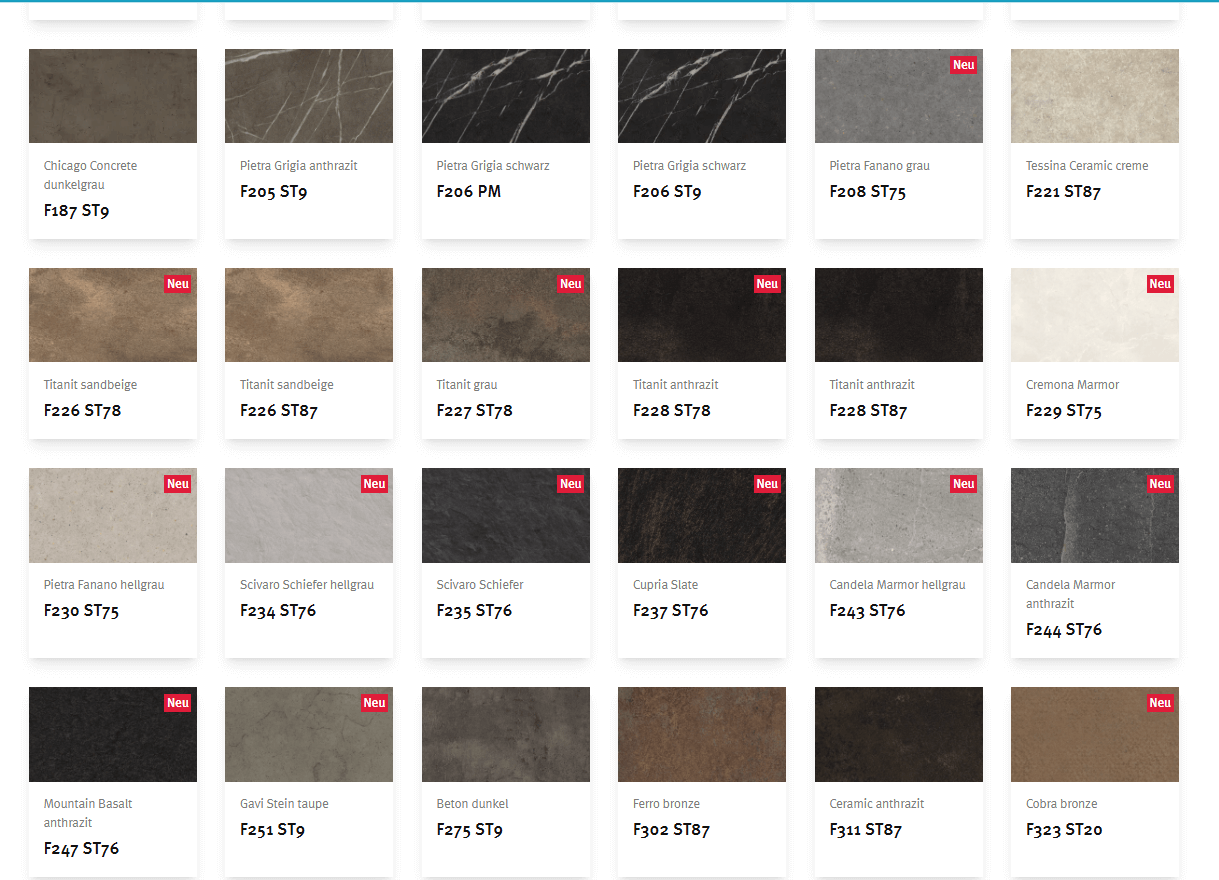Open the Scivaro Schiefer hellgrau F234 thumbnail
The image size is (1219, 880).
[309, 515]
